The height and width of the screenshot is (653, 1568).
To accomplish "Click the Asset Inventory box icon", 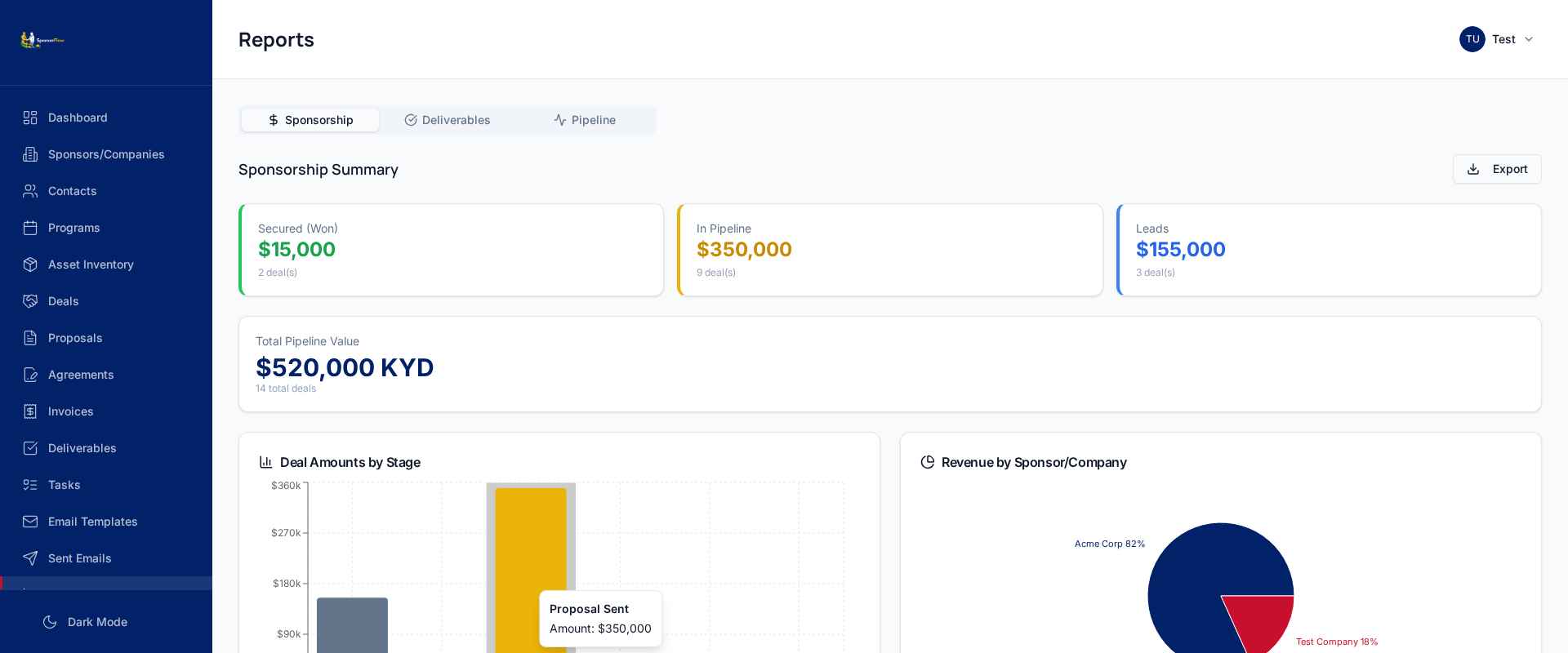I will point(30,264).
